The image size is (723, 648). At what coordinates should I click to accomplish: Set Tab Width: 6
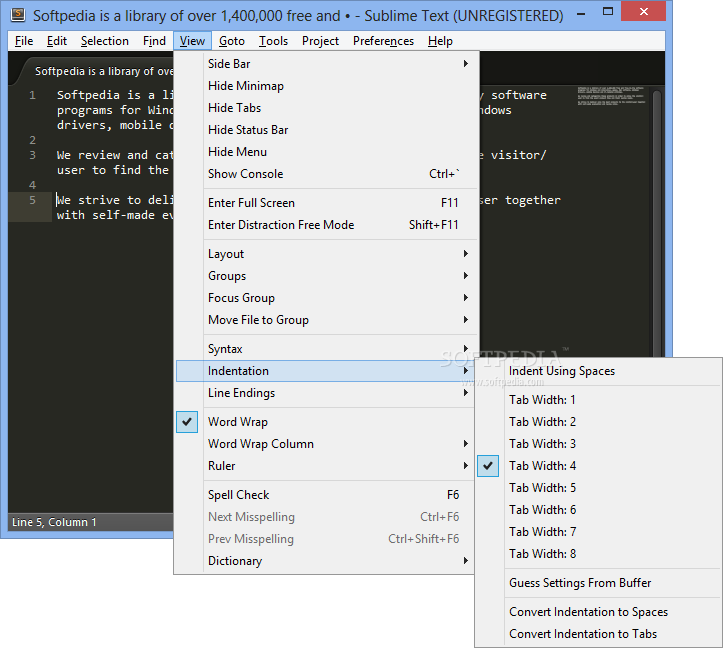[x=598, y=510]
